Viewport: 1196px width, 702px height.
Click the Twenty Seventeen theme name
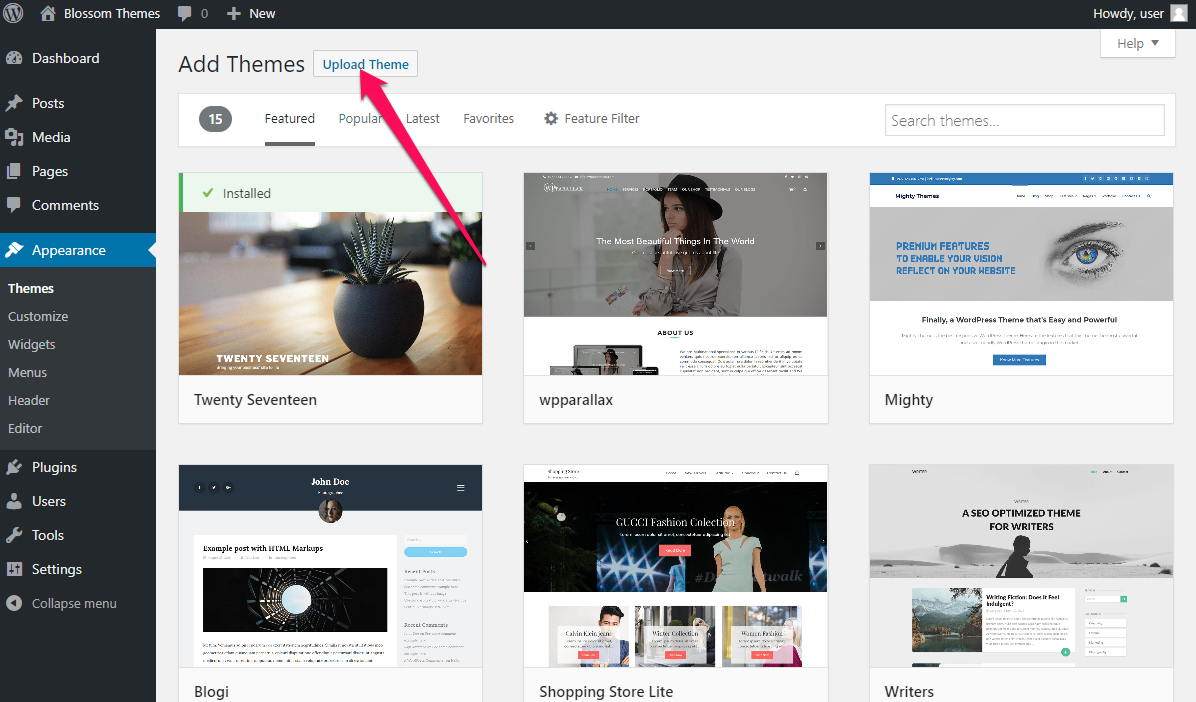click(x=256, y=400)
